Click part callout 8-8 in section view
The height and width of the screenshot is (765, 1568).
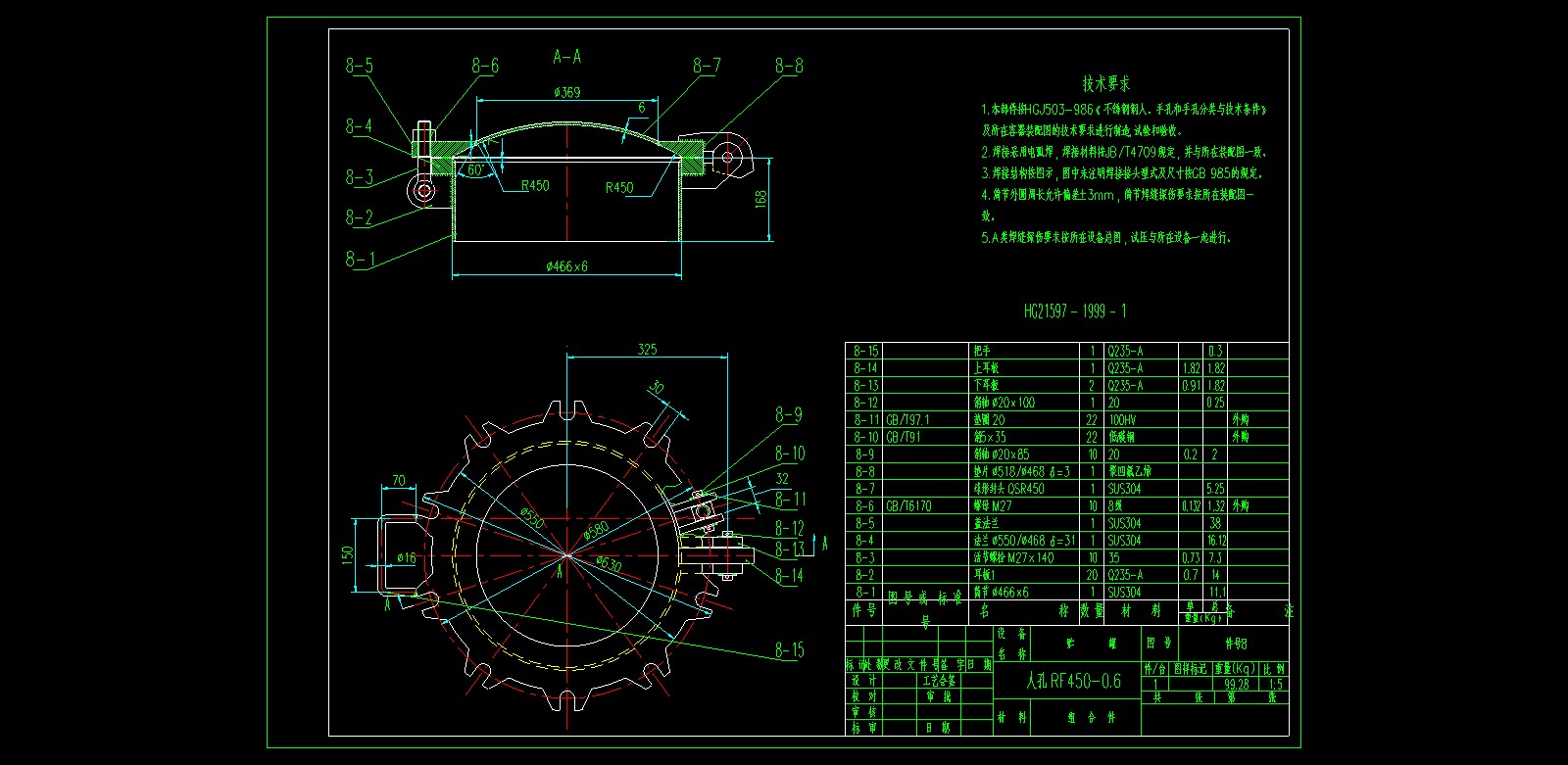[x=789, y=66]
